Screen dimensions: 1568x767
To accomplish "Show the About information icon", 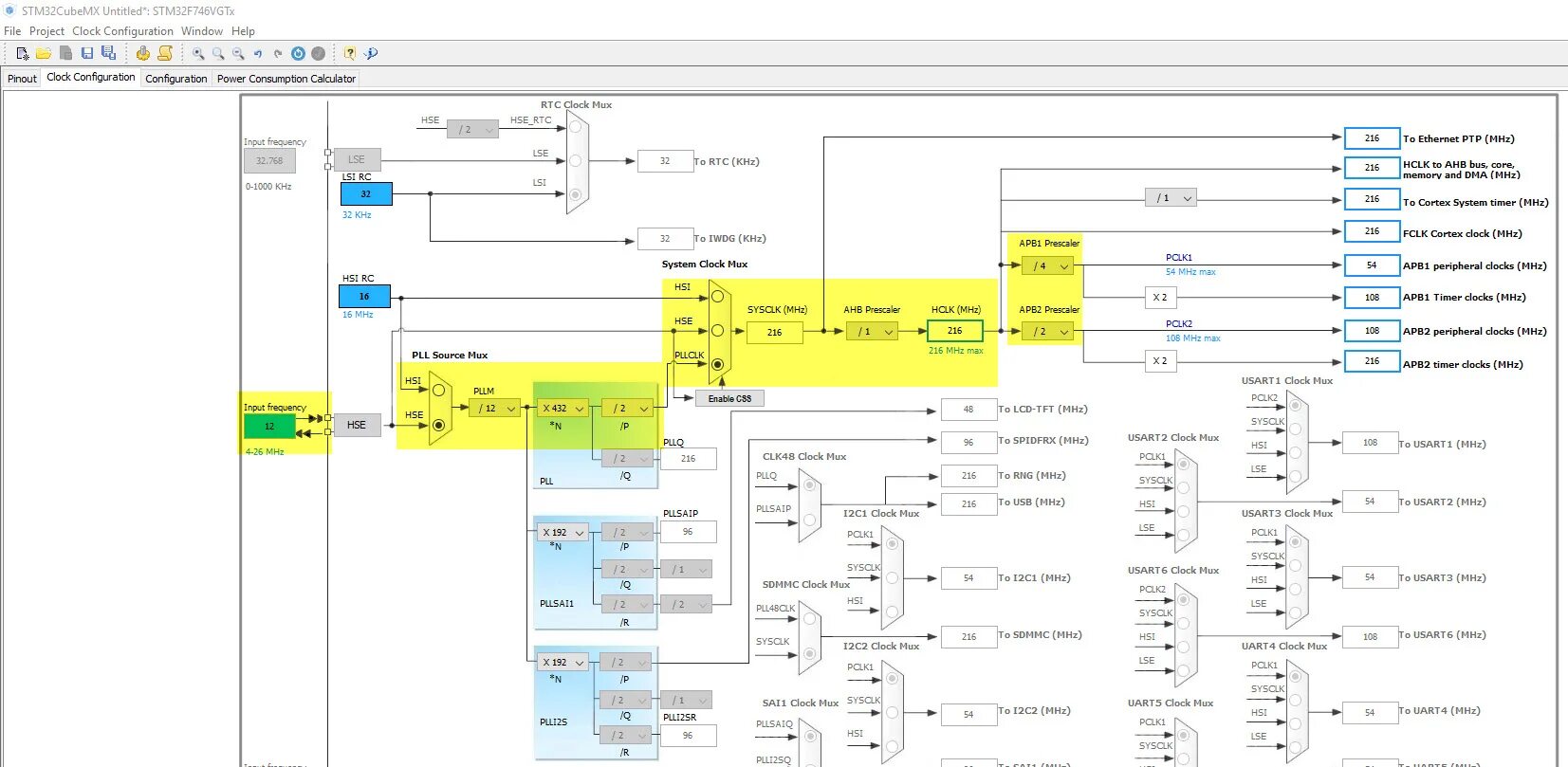I will [x=371, y=53].
